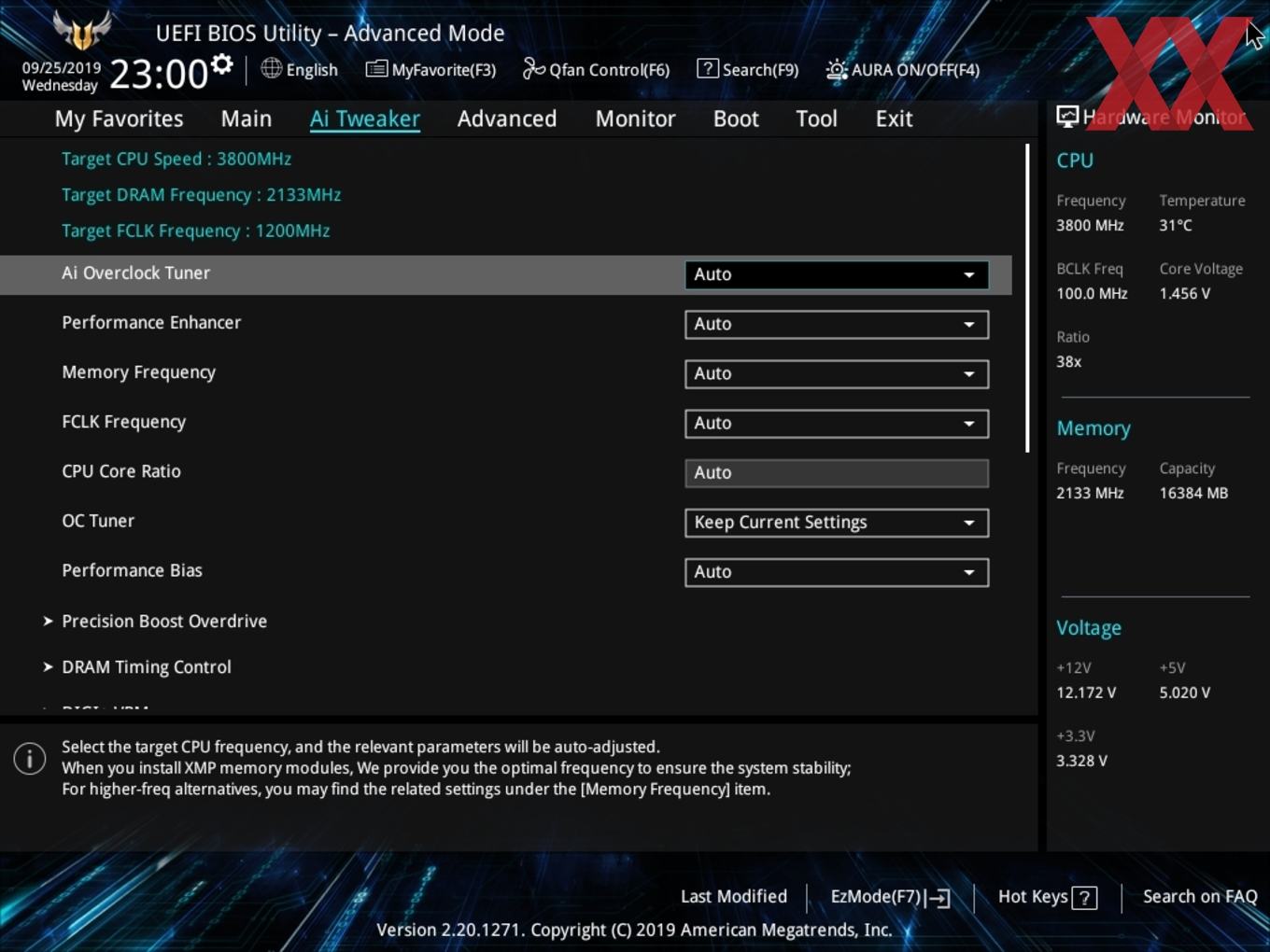Click the CPU temperature 31°C value
Image resolution: width=1270 pixels, height=952 pixels.
pyautogui.click(x=1176, y=226)
